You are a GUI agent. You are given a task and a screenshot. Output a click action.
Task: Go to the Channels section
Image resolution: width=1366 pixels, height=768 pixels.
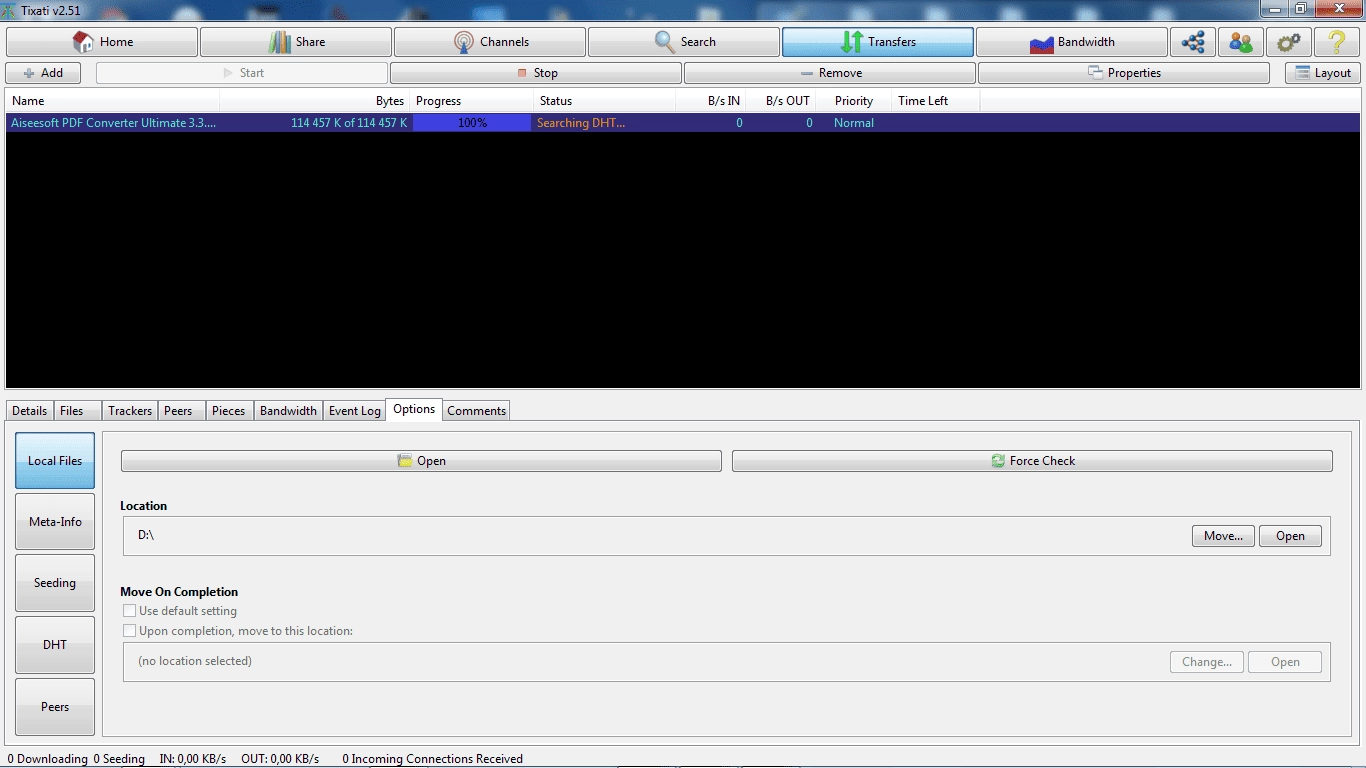click(x=490, y=42)
